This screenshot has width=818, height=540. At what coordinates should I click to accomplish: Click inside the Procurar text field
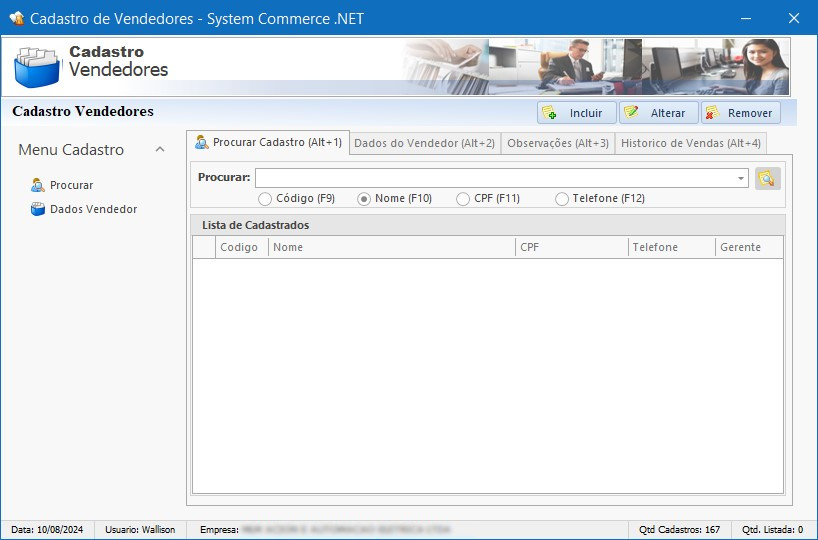495,178
